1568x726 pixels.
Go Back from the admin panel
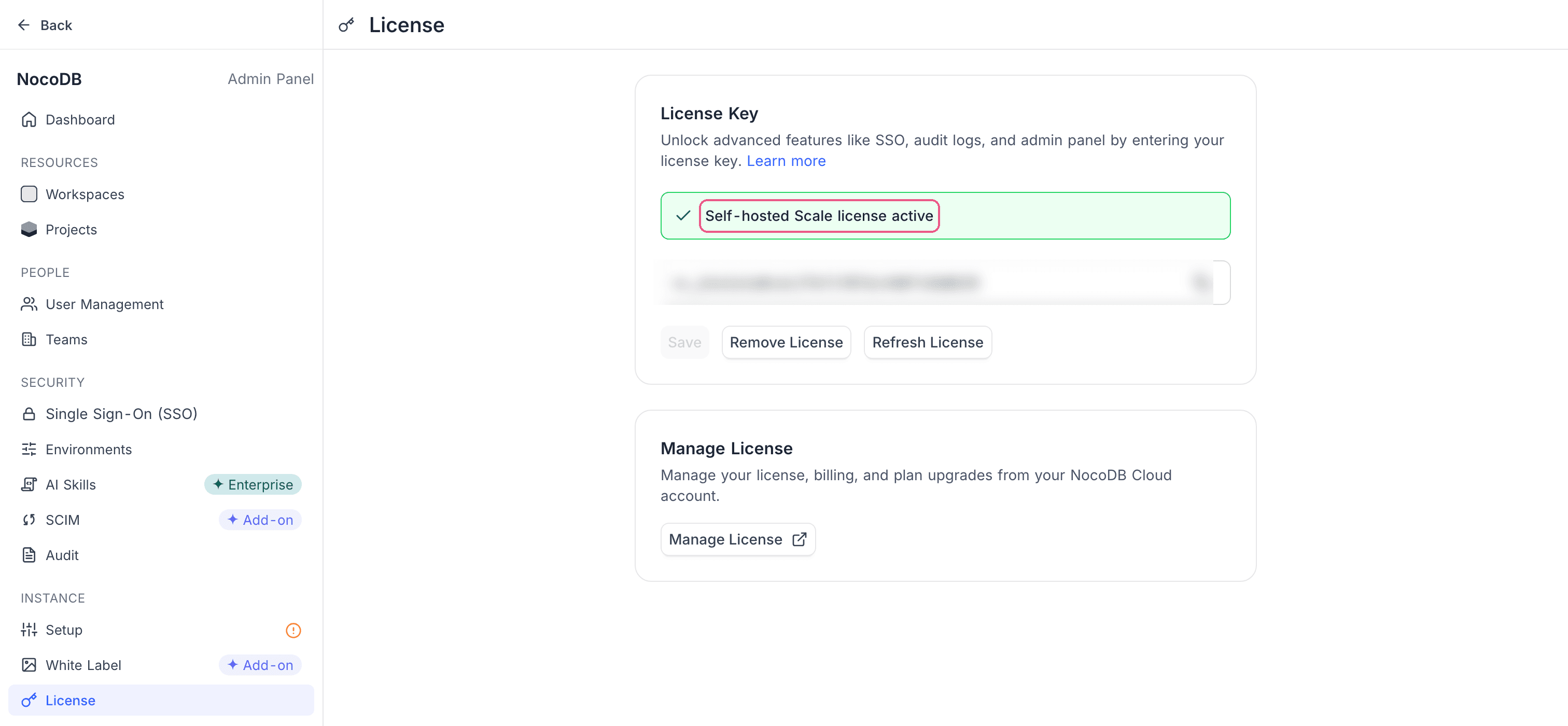click(x=45, y=25)
